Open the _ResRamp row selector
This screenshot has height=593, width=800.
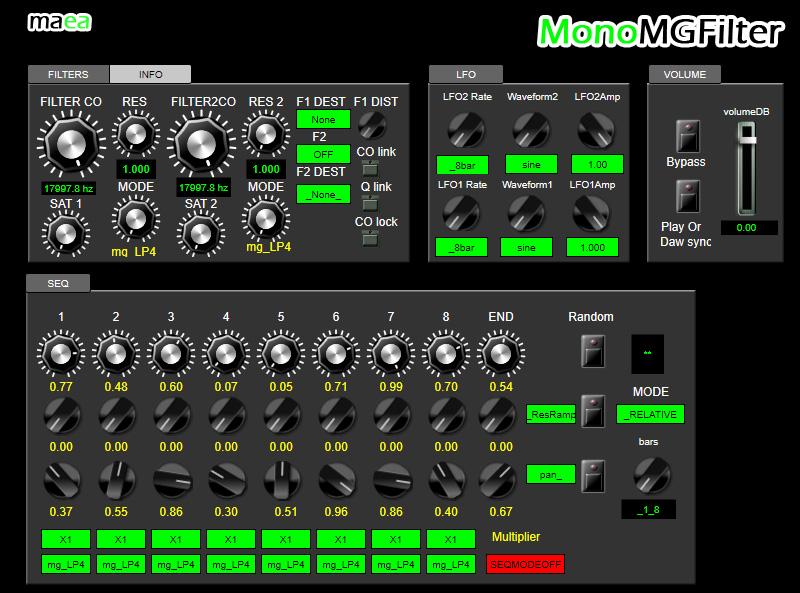coord(551,414)
